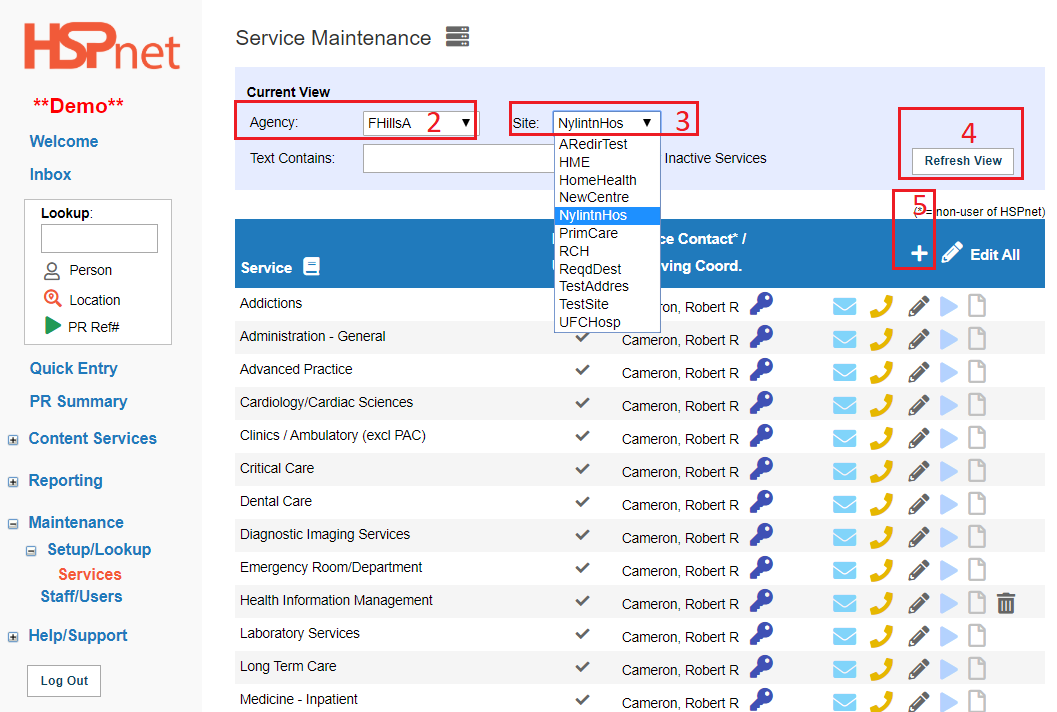Screen dimensions: 1057x712
Task: Click the envelope icon for Addictions
Action: point(845,307)
